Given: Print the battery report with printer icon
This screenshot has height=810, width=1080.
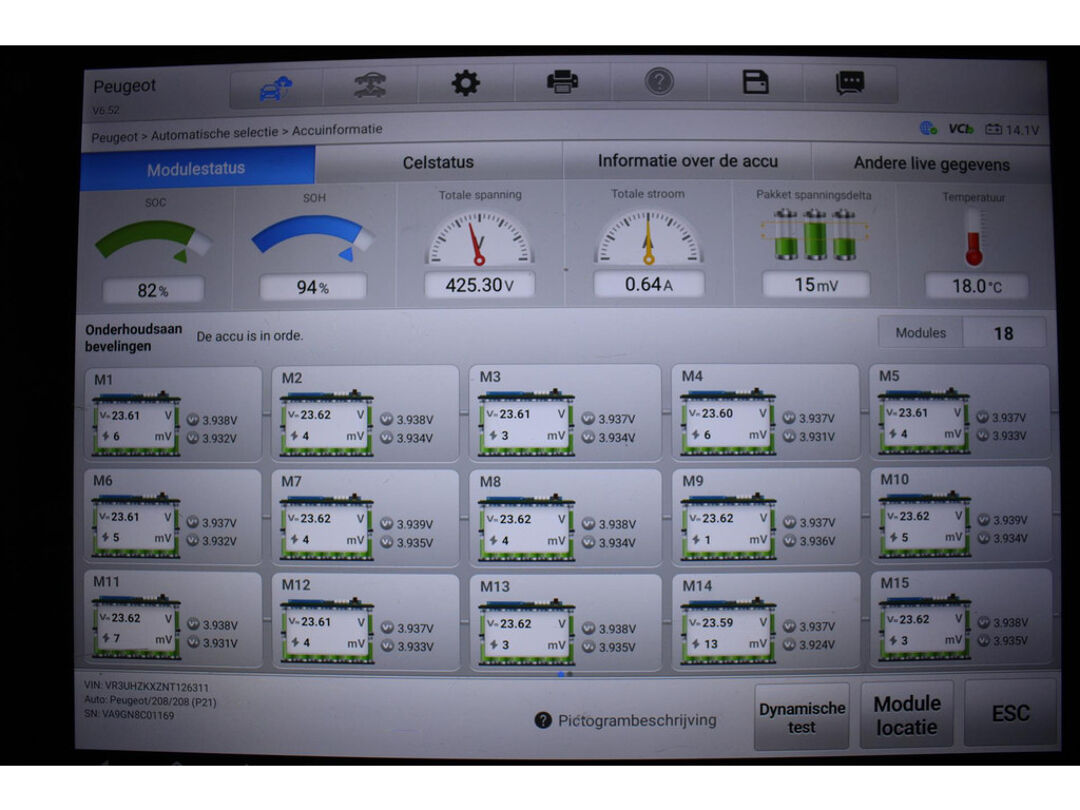Looking at the screenshot, I should [x=562, y=83].
